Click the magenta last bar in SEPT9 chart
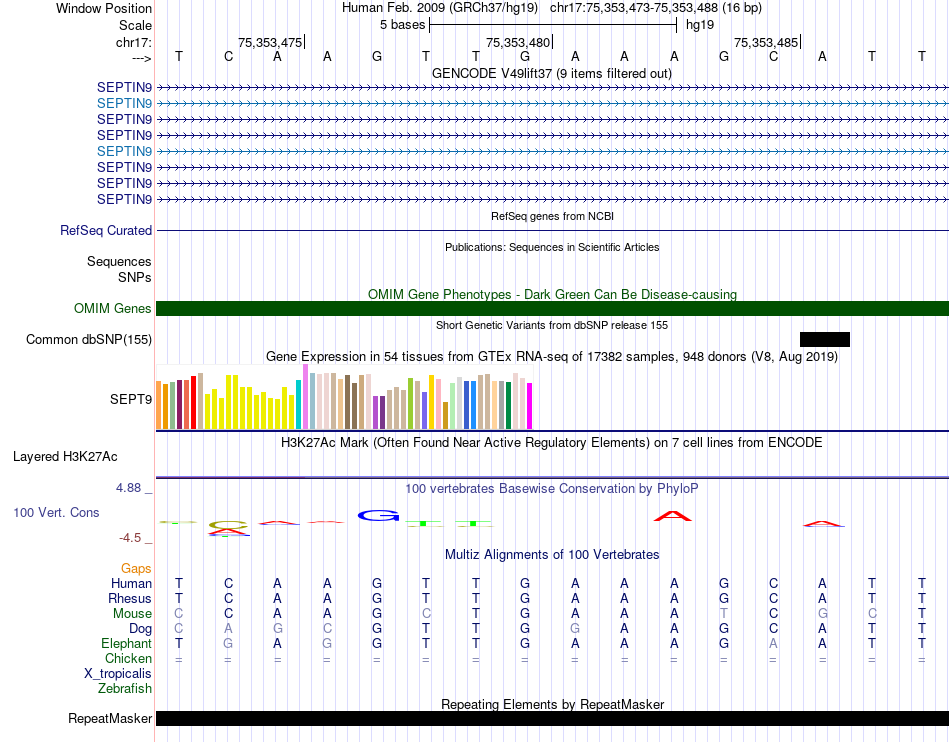Screen dimensions: 950x742 (530, 406)
